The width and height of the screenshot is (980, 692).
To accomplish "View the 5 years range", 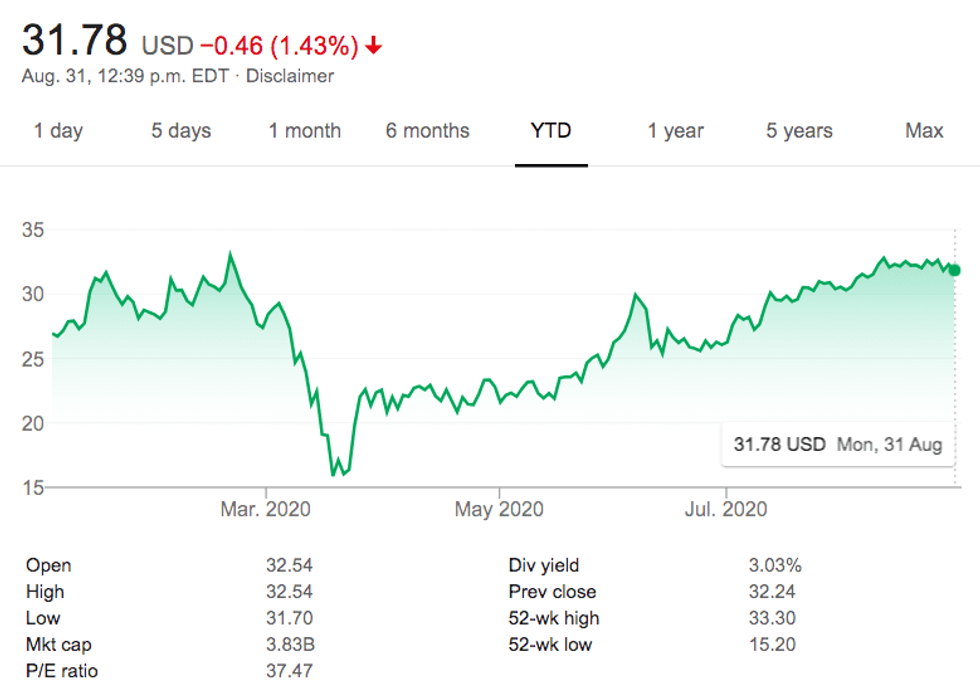I will click(799, 131).
